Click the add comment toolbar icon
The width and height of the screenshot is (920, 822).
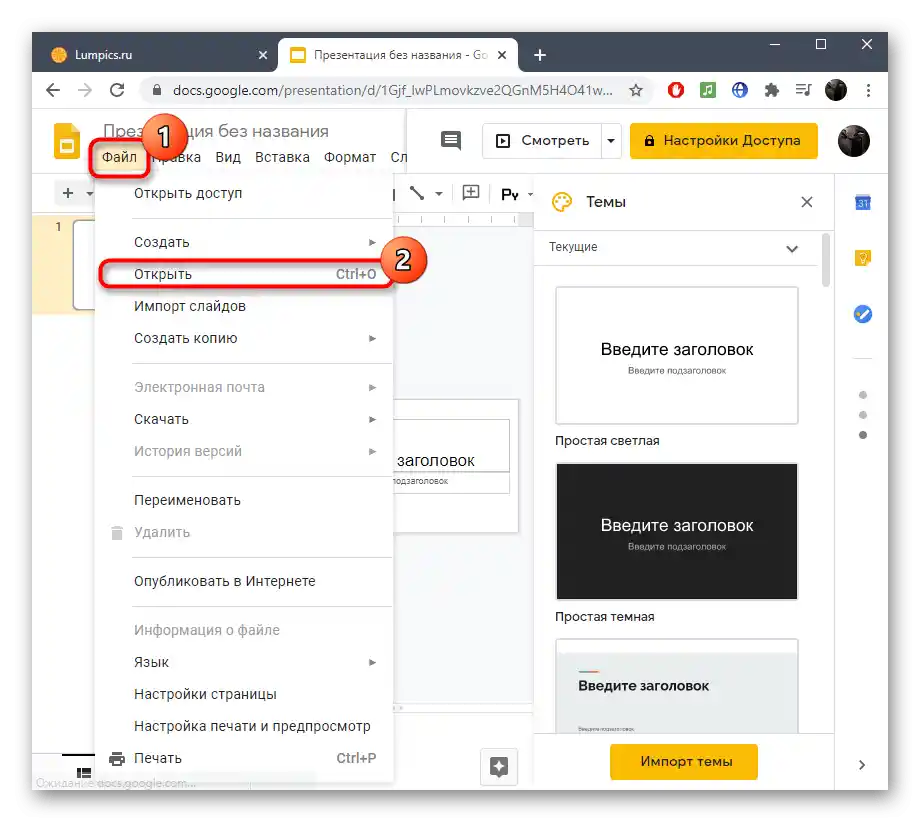(x=471, y=192)
